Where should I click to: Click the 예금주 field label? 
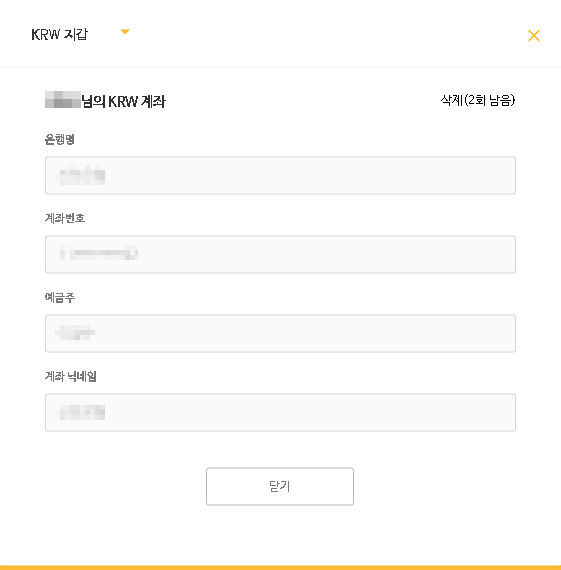tap(60, 297)
